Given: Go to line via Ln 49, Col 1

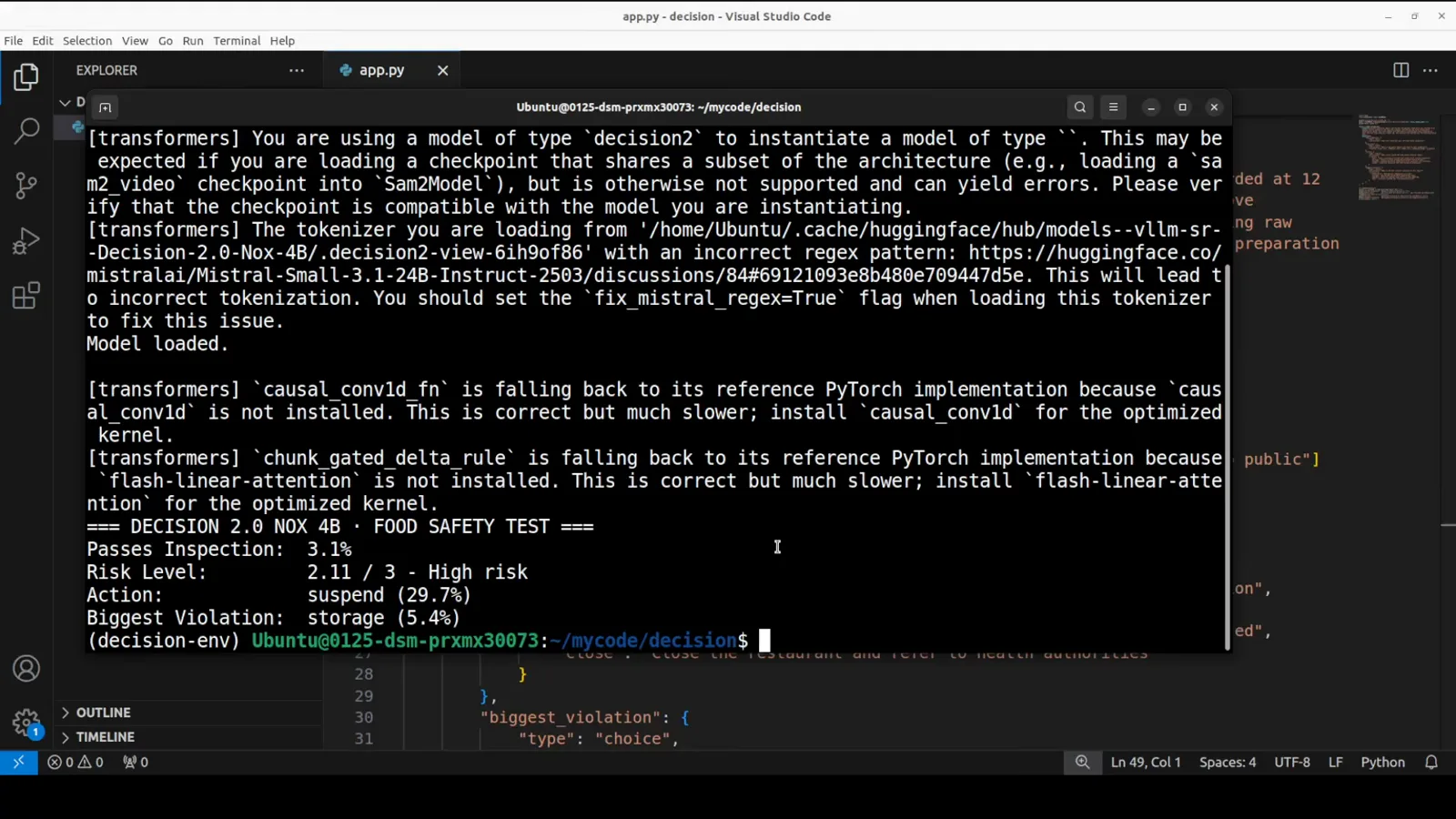Looking at the screenshot, I should click(x=1146, y=763).
